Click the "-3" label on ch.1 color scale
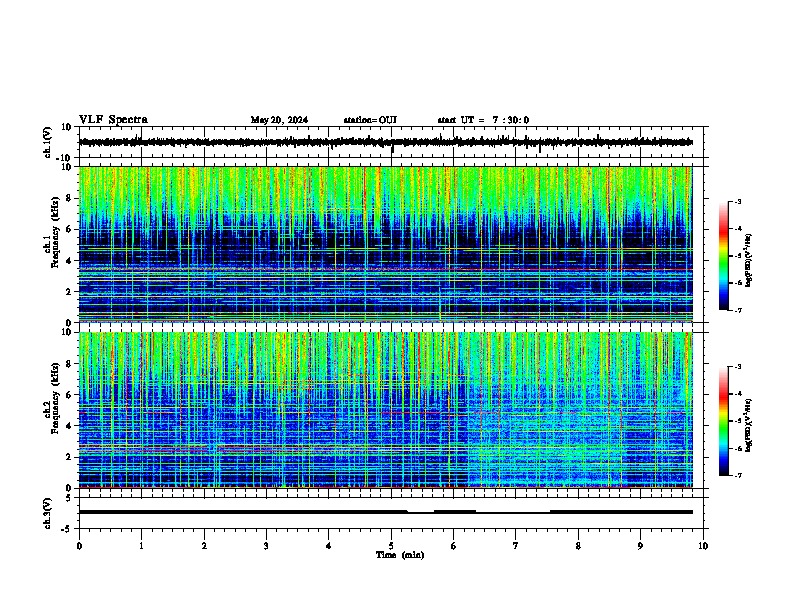This screenshot has height=612, width=792. [x=737, y=201]
